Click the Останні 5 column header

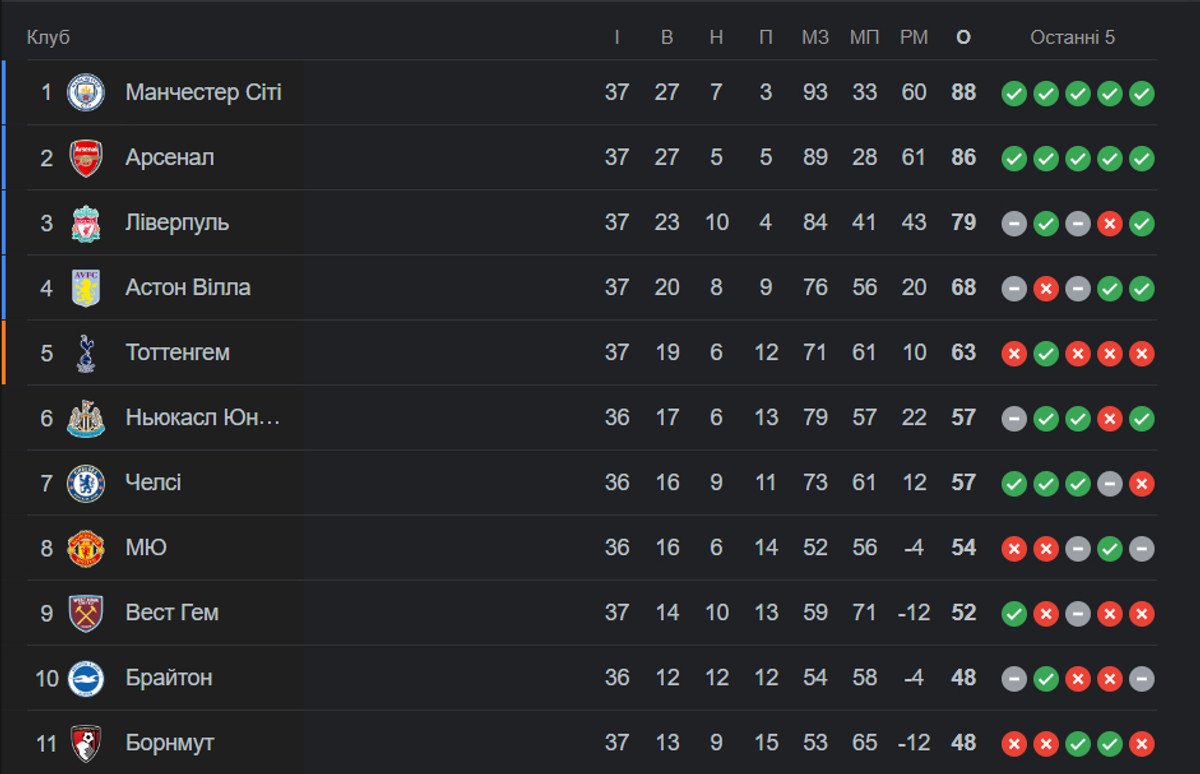tap(1072, 38)
